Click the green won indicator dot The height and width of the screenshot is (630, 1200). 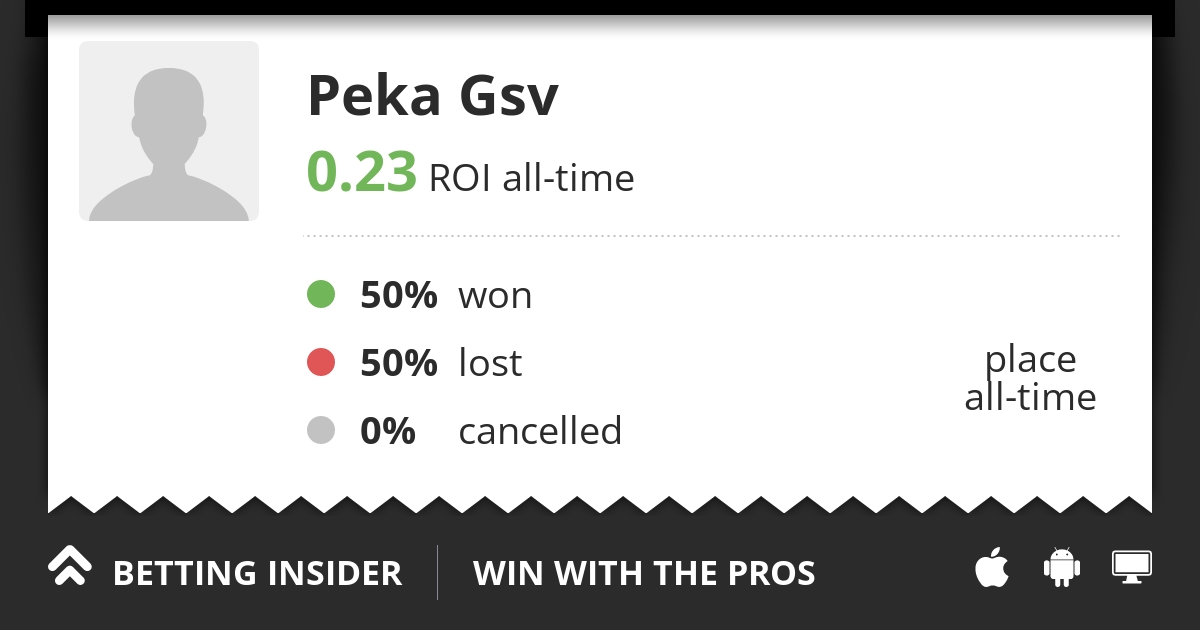321,295
